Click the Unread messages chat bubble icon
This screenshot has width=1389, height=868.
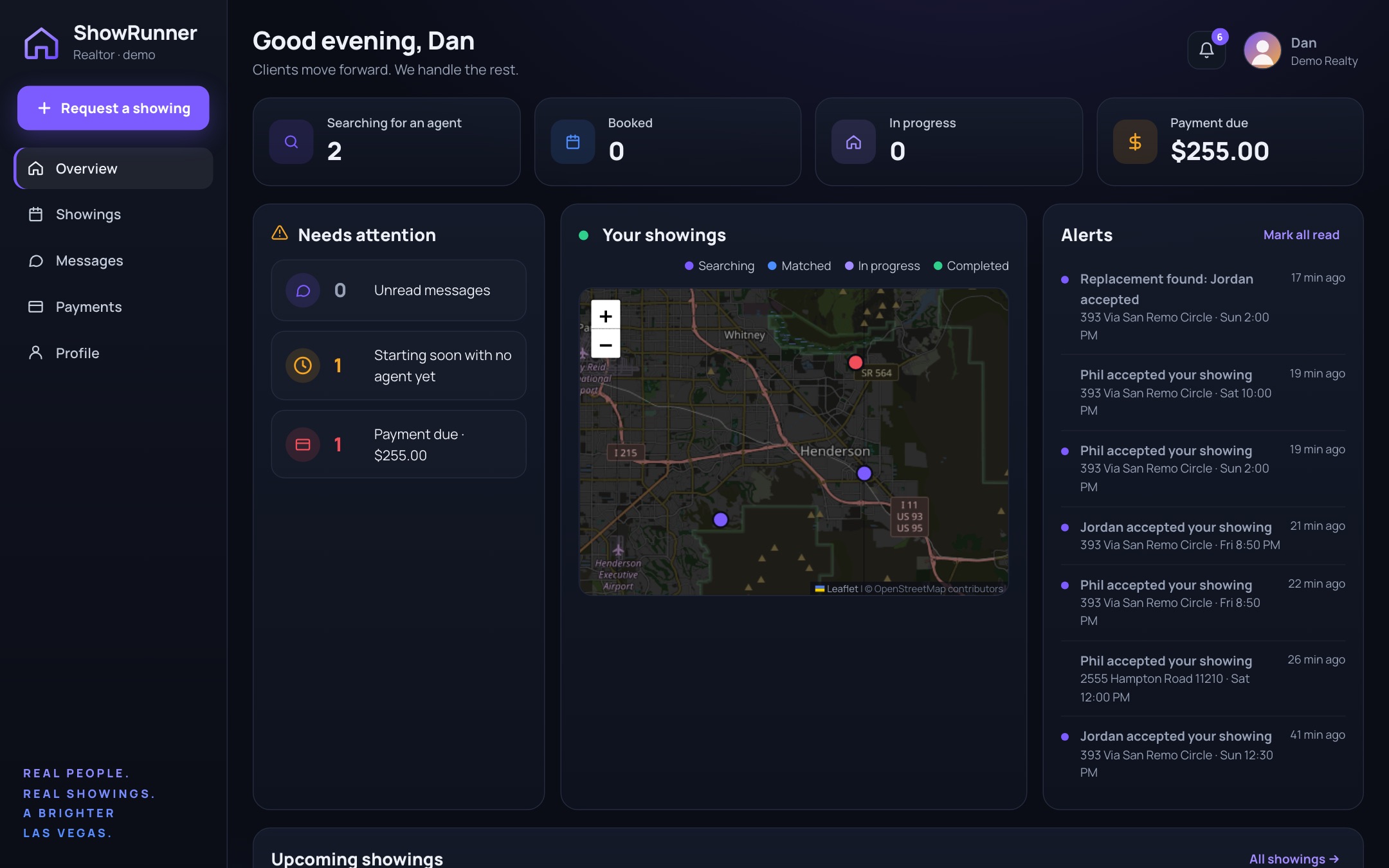click(303, 291)
